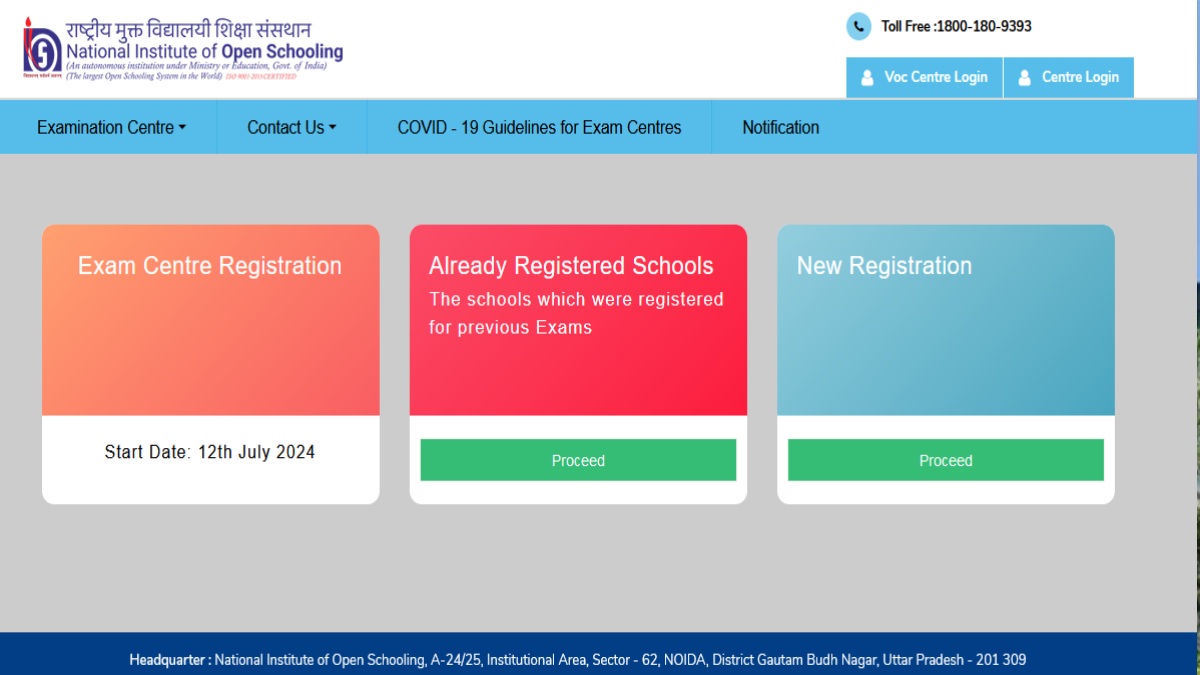Open COVID - 19 Guidelines for Exam Centres
Screen dimensions: 1200x675
point(539,128)
